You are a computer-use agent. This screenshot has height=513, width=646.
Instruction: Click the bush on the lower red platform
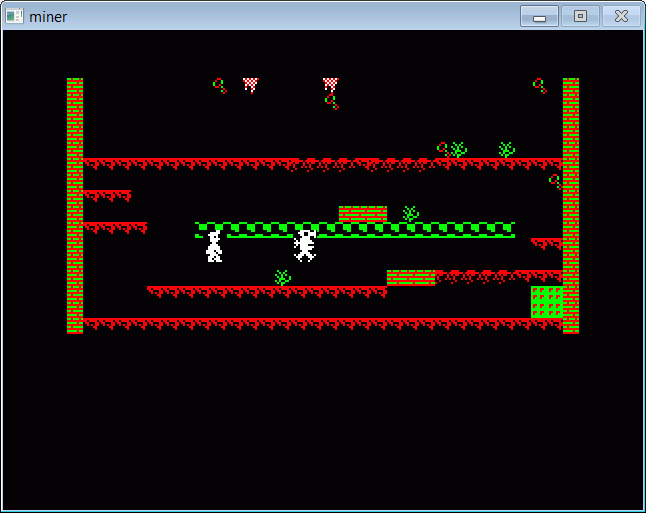pyautogui.click(x=283, y=278)
